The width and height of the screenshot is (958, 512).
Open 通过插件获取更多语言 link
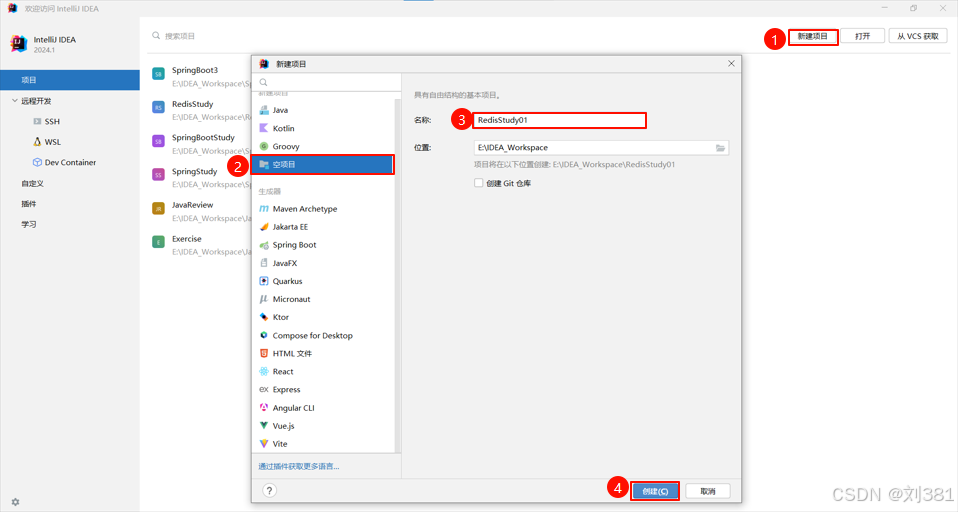(299, 466)
